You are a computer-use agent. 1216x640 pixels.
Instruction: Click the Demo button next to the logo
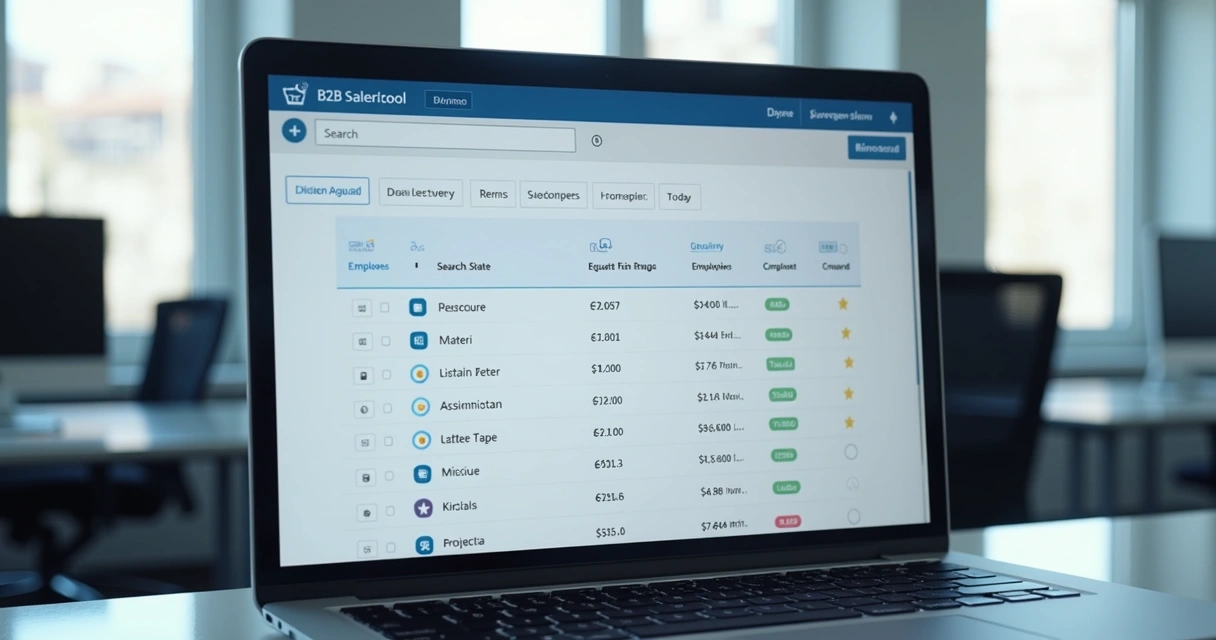[449, 99]
